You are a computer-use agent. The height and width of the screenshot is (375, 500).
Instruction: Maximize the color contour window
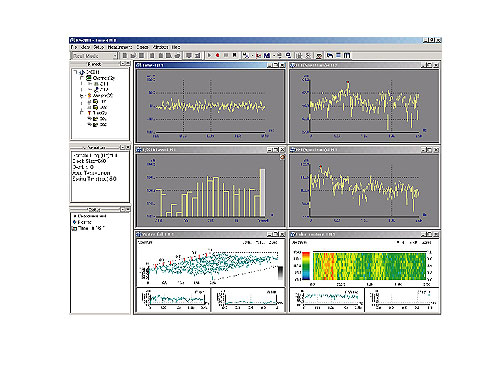429,234
